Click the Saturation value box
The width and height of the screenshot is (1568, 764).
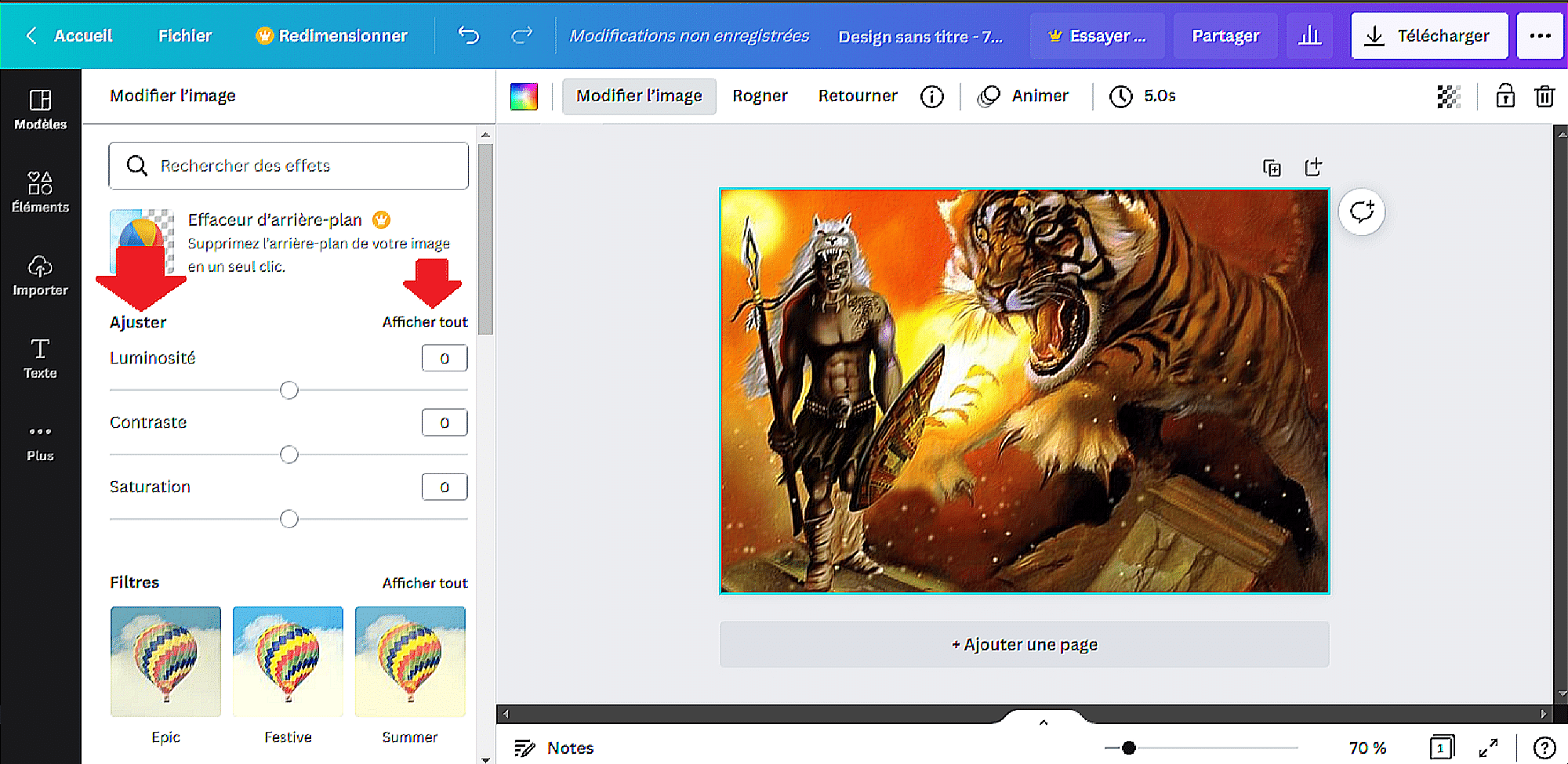(x=445, y=487)
